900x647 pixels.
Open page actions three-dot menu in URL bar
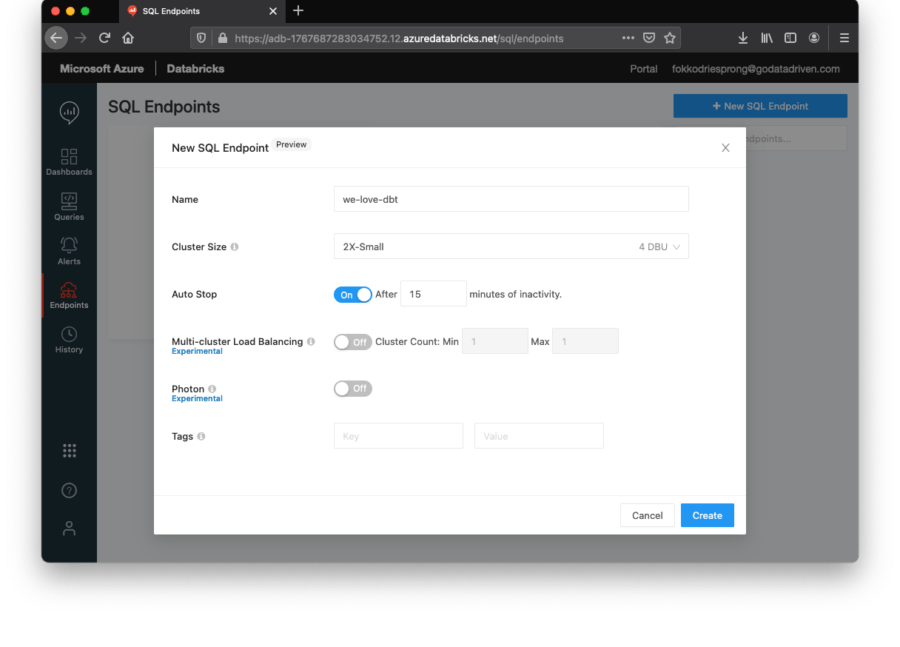628,38
